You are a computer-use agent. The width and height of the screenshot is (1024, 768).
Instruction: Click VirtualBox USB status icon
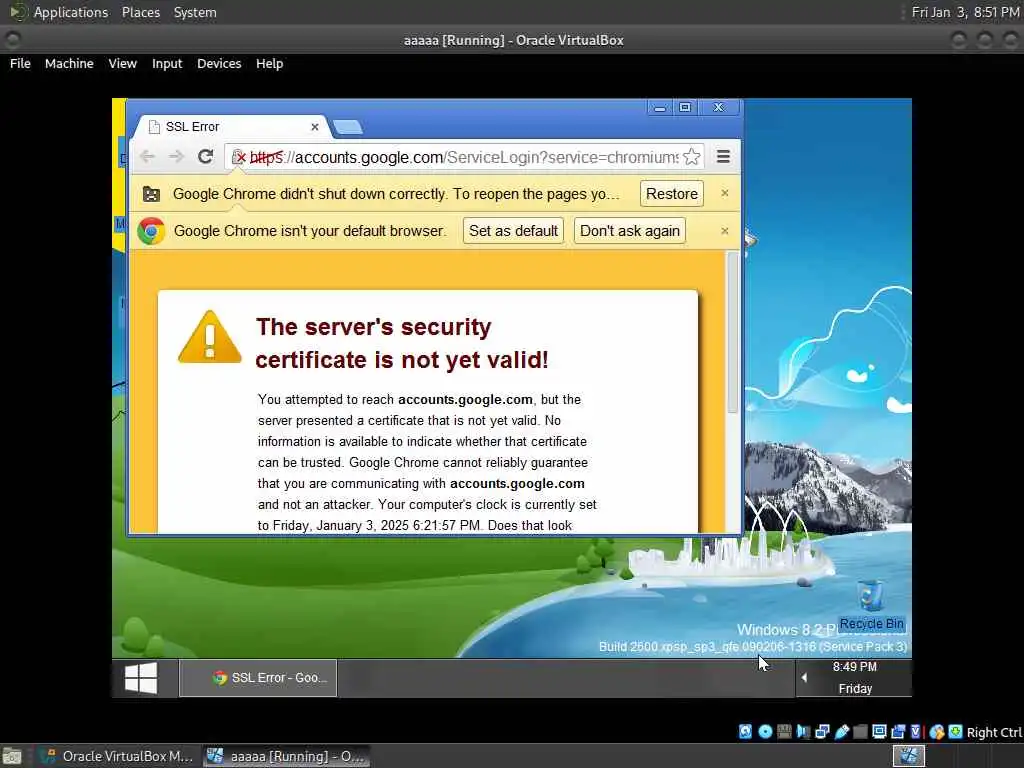click(x=842, y=732)
